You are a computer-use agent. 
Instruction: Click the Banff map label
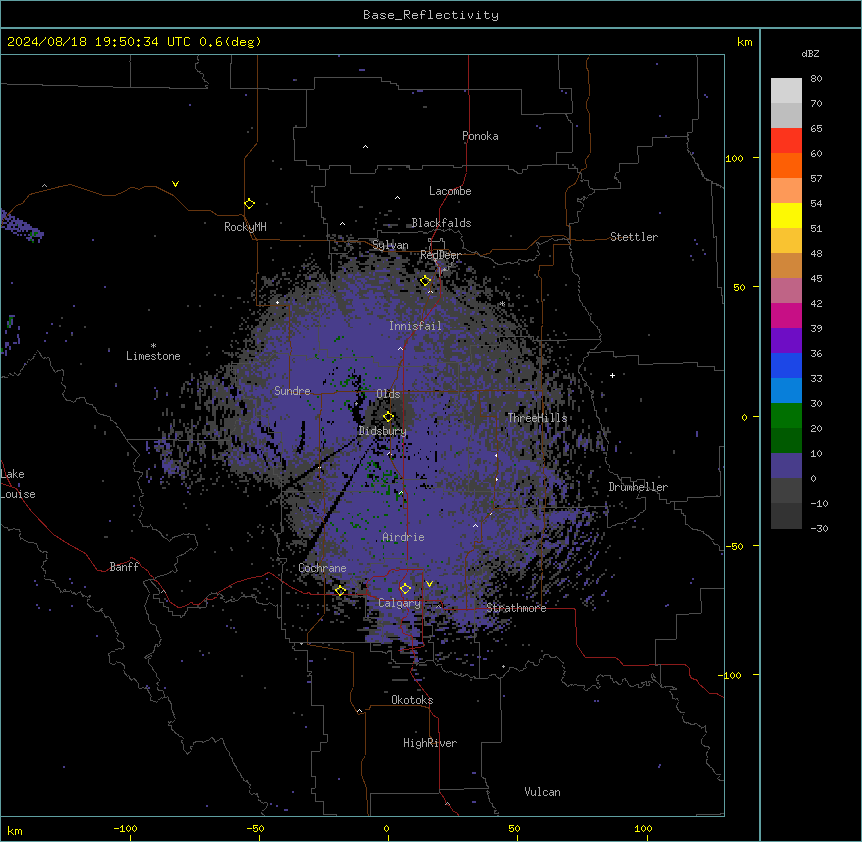[124, 567]
